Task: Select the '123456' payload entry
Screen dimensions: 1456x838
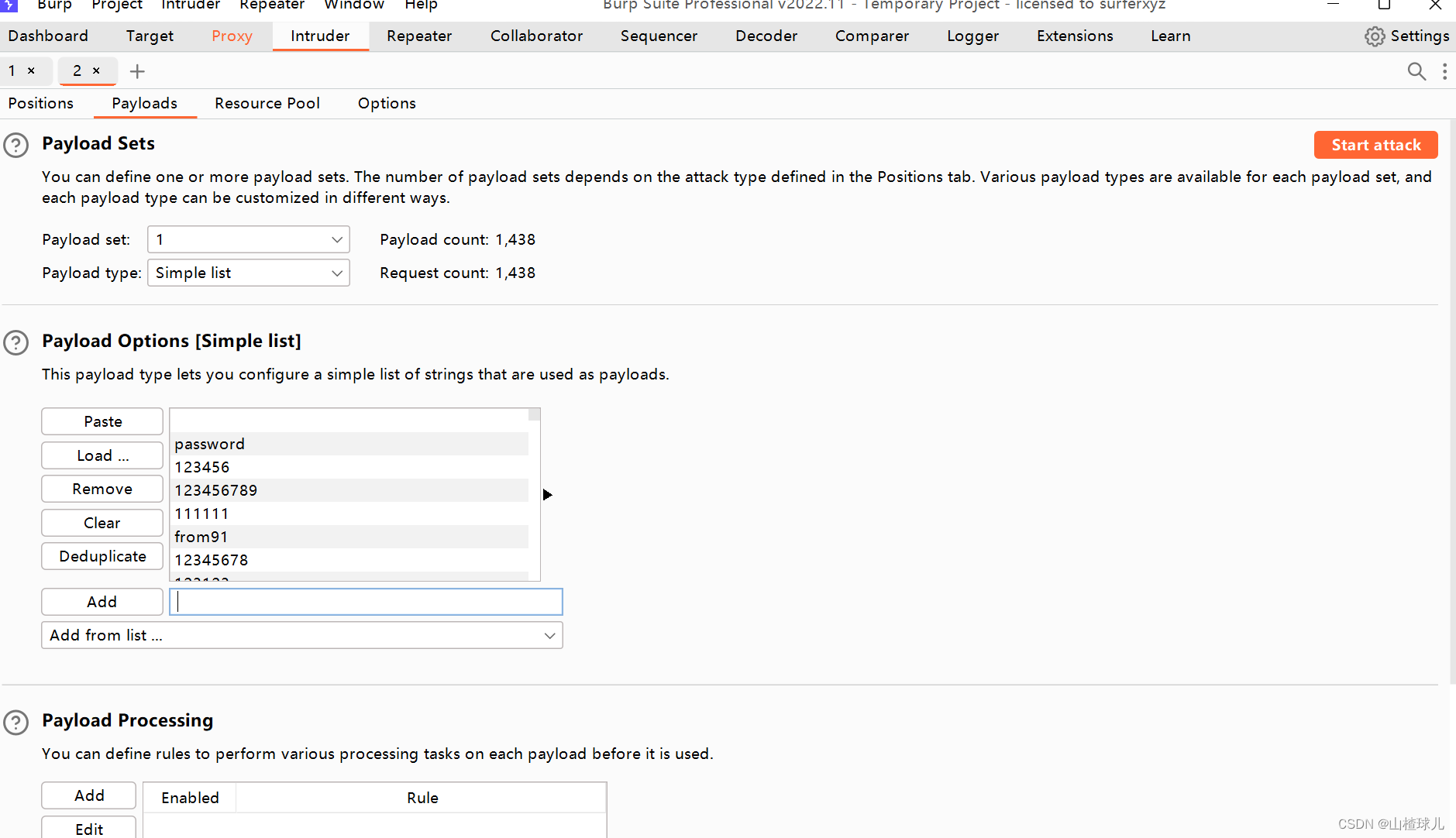Action: click(x=349, y=467)
